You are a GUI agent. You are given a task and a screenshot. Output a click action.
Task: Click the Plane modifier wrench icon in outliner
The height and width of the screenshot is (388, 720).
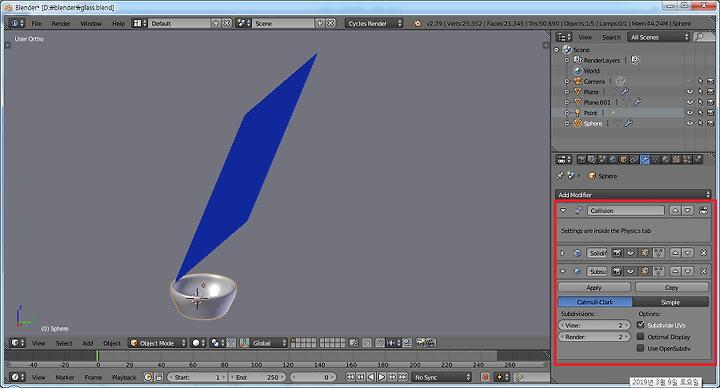click(x=625, y=91)
